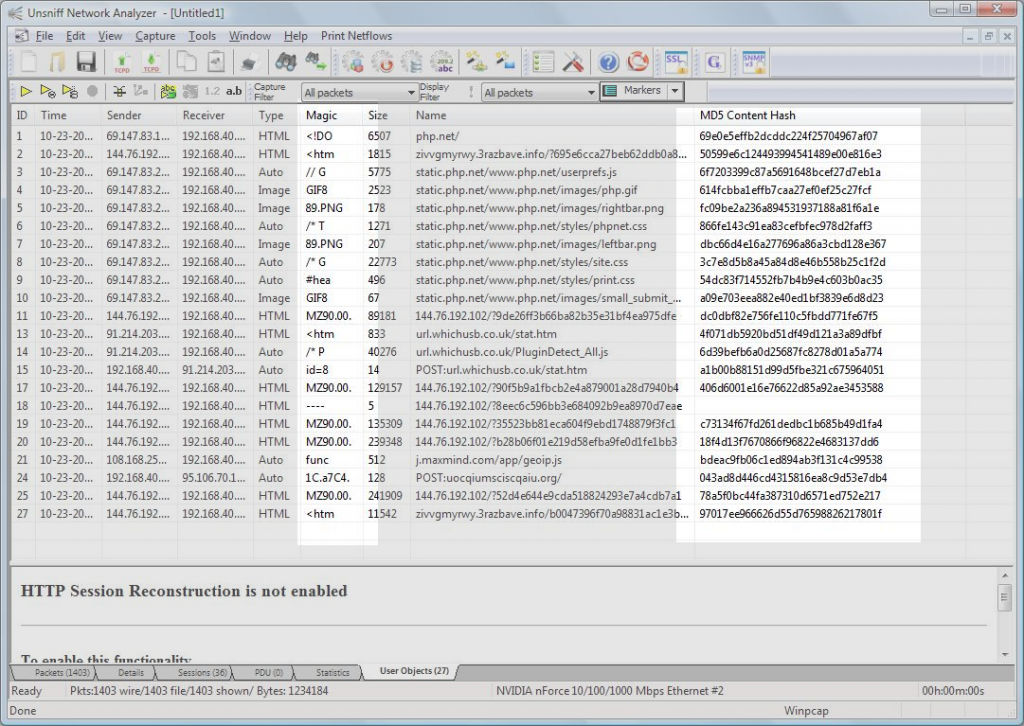Click the lifebuoy support icon
The width and height of the screenshot is (1024, 726).
click(638, 62)
